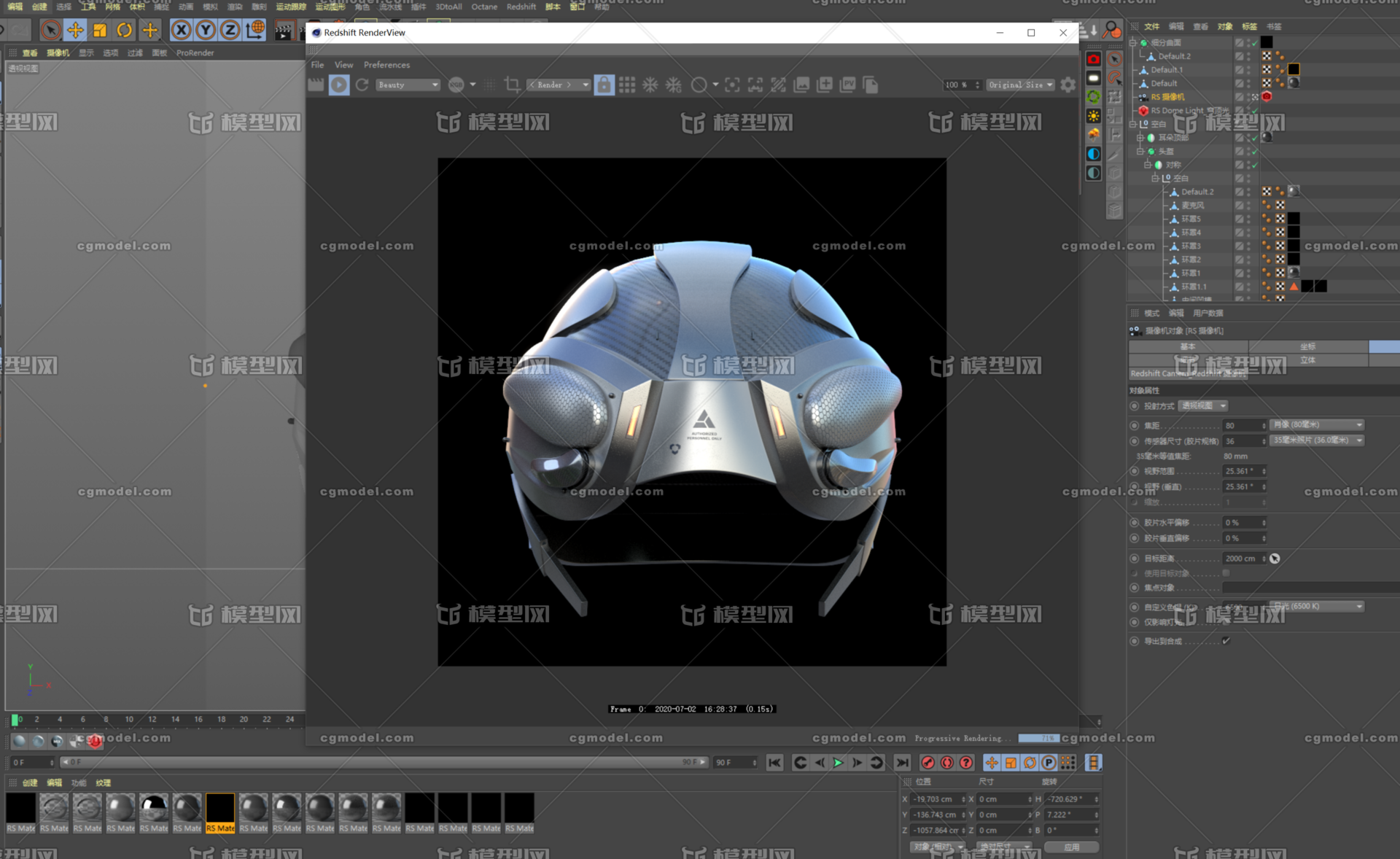Toggle the green checkmark beside RS Dome Light
This screenshot has height=859, width=1400.
click(x=1254, y=111)
